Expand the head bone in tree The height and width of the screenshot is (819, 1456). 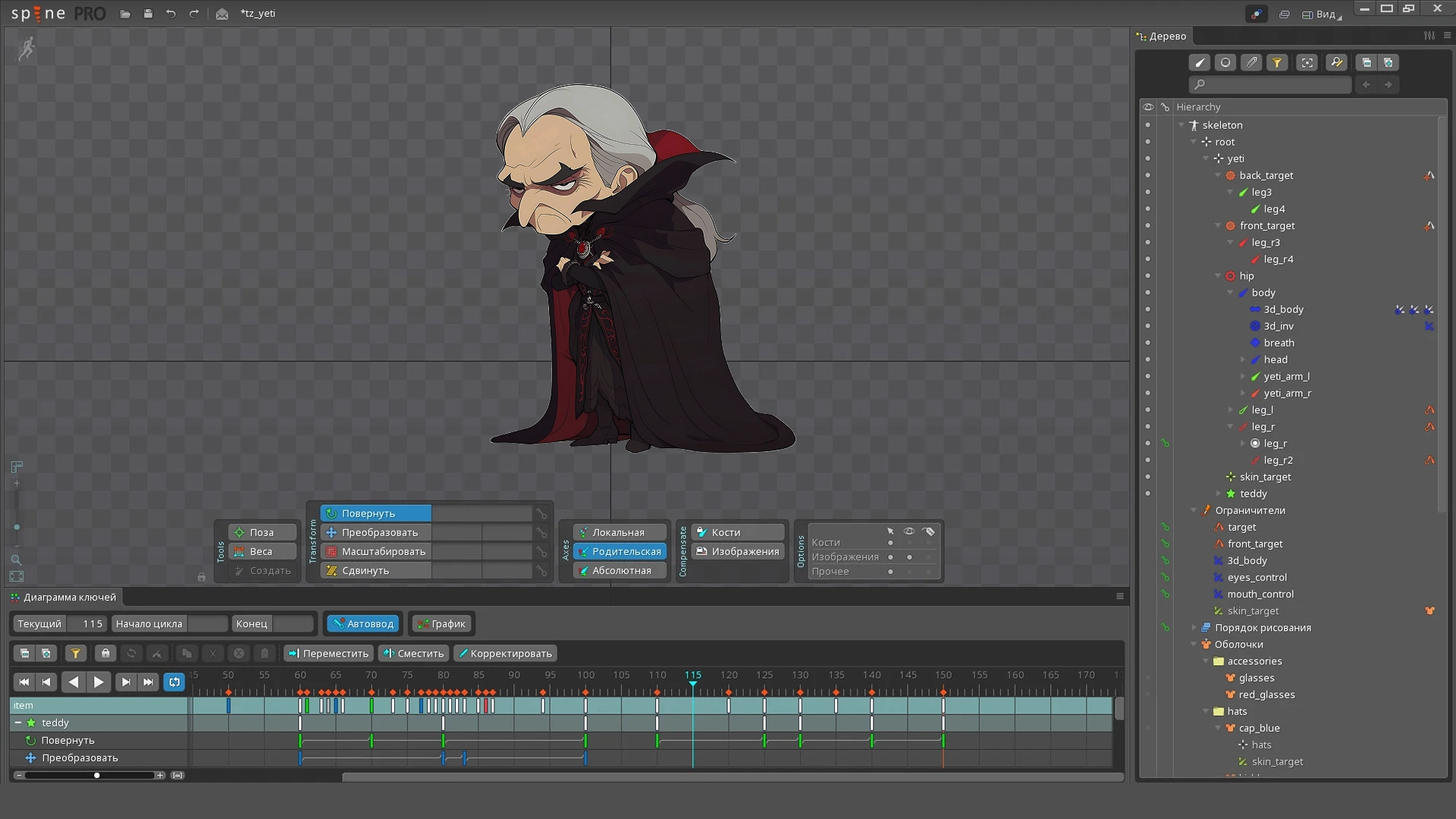[x=1242, y=359]
